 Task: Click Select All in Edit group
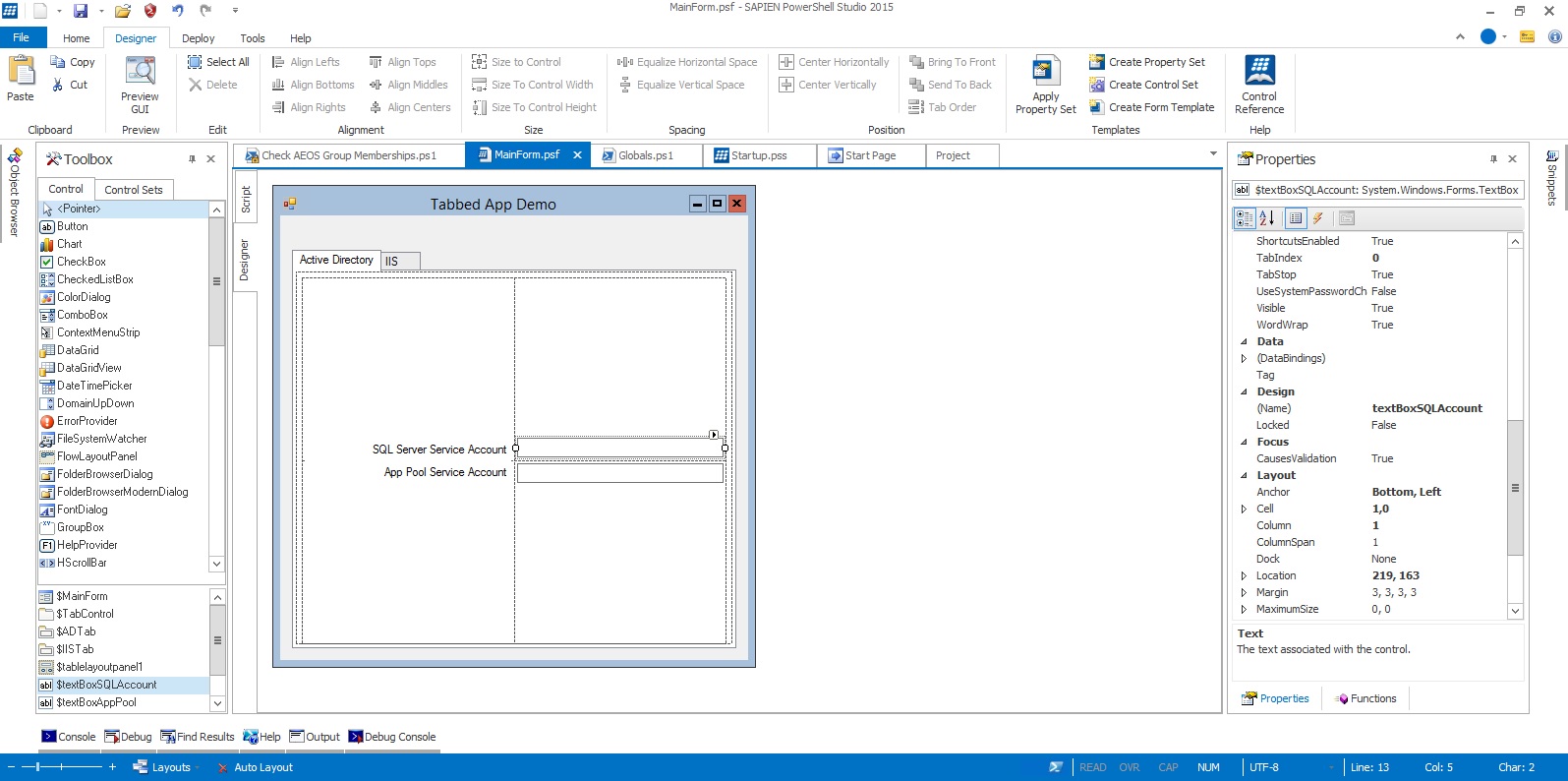218,62
